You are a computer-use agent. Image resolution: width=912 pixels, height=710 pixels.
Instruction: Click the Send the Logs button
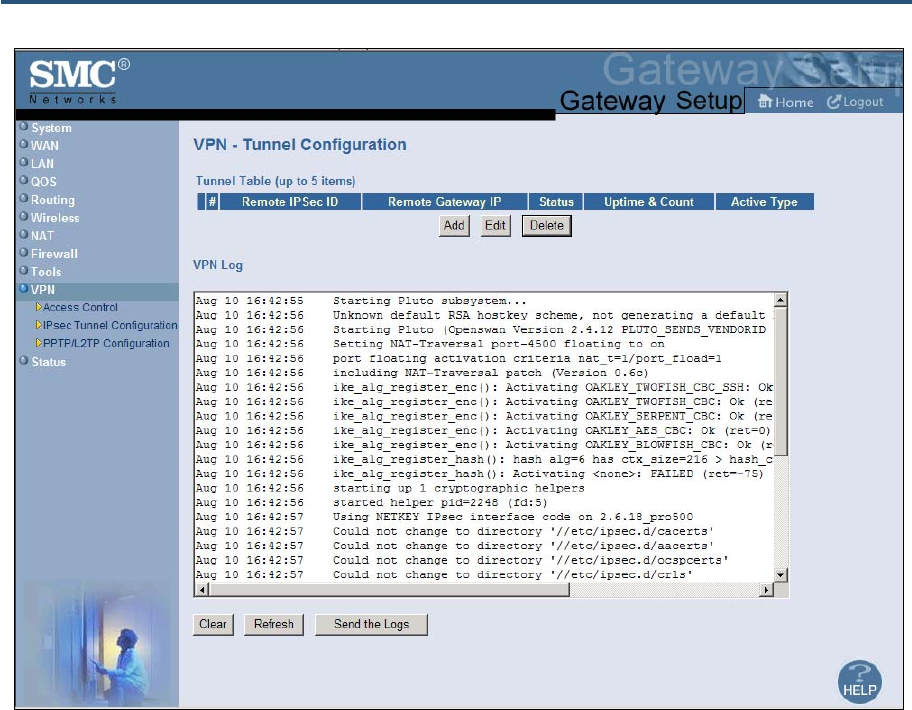click(371, 624)
